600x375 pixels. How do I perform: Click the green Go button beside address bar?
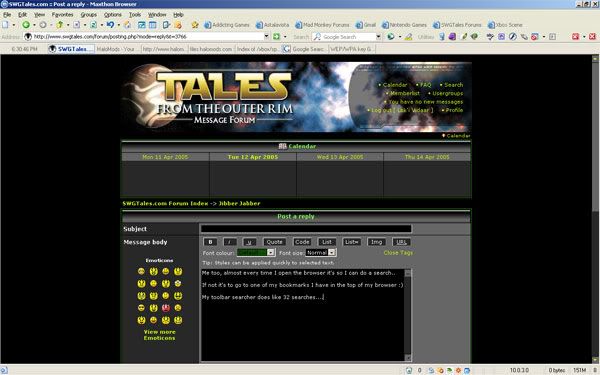(x=277, y=37)
